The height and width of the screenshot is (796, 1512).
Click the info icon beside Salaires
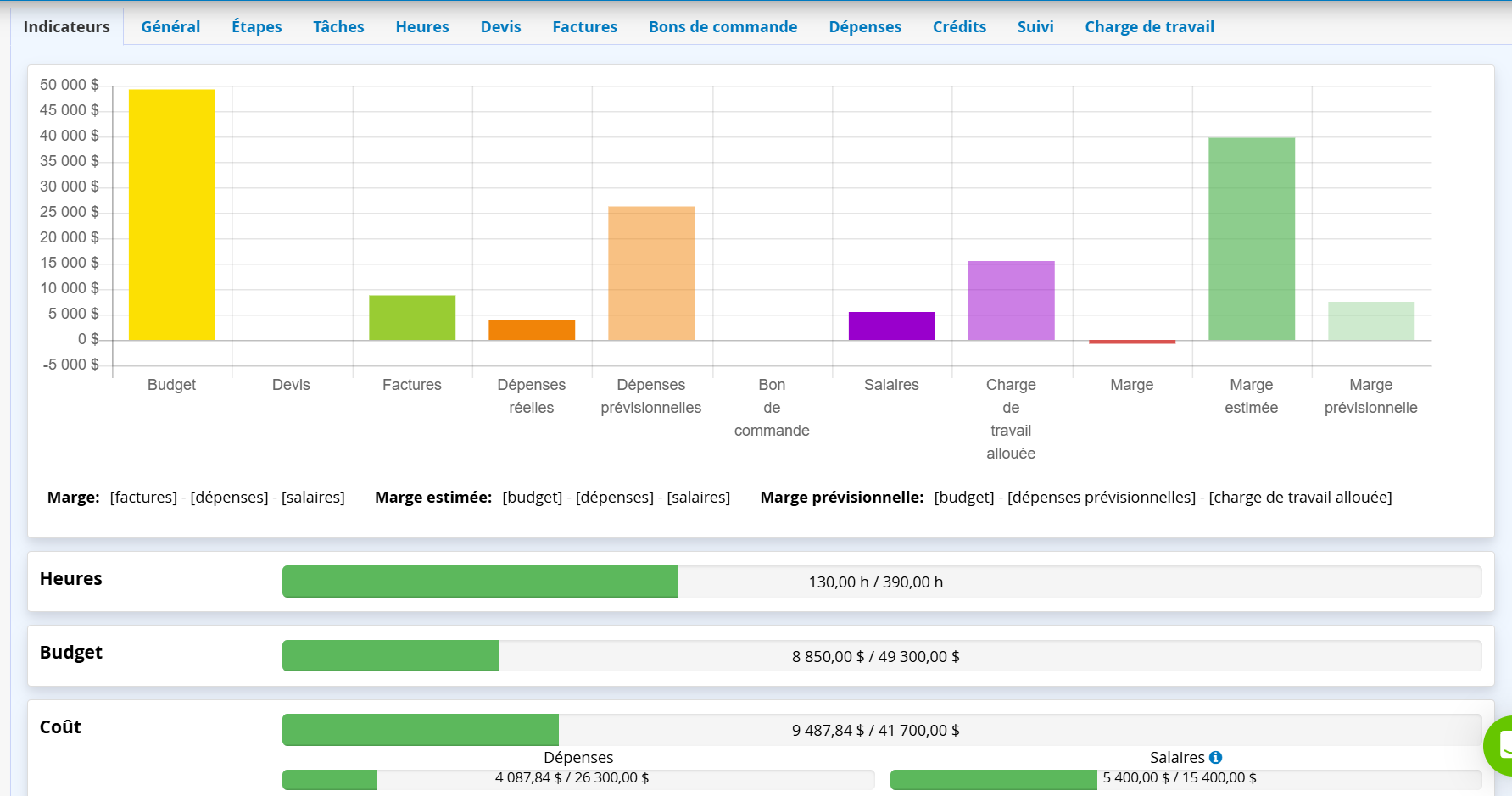(x=1215, y=757)
